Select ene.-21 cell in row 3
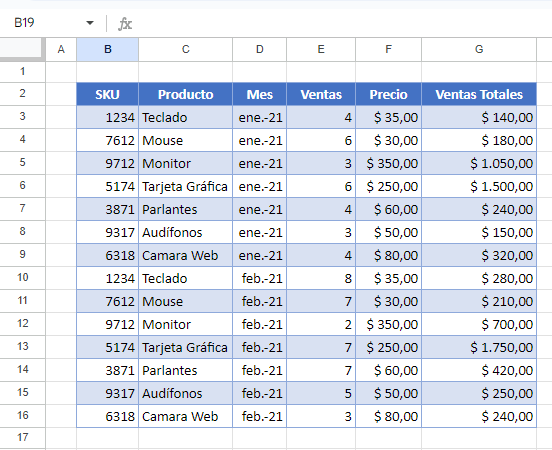This screenshot has height=450, width=552. tap(259, 117)
